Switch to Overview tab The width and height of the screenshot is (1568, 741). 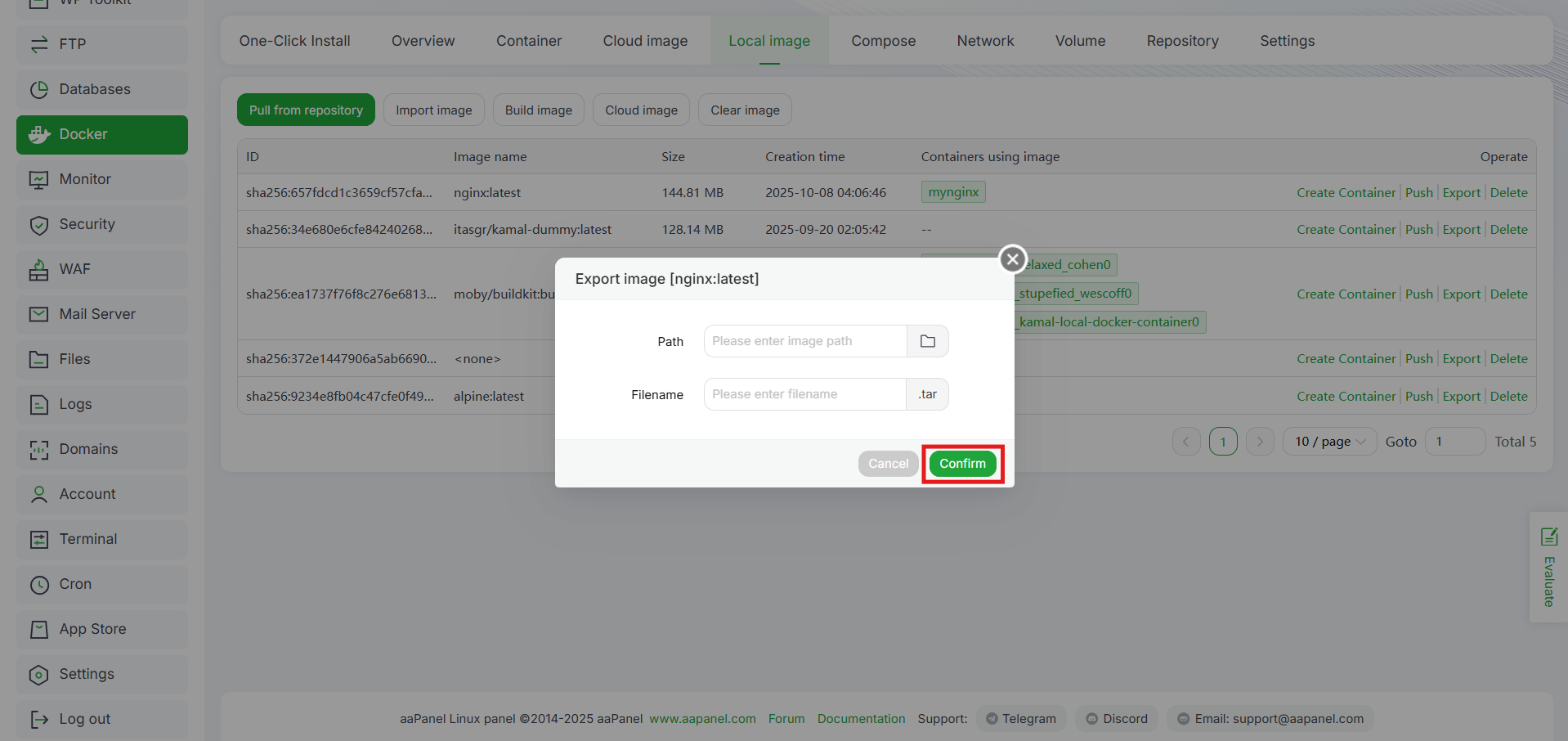(423, 41)
